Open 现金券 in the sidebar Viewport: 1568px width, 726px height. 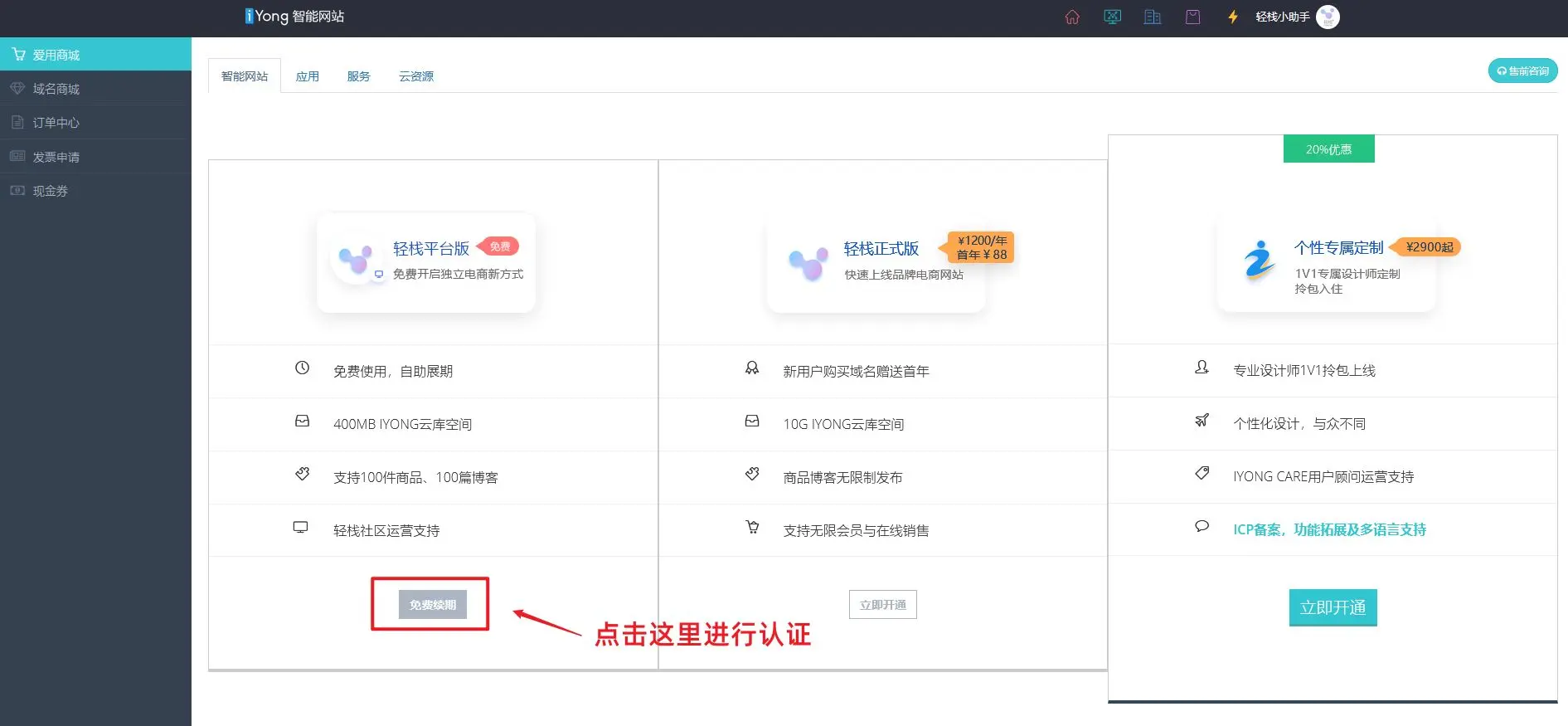51,191
